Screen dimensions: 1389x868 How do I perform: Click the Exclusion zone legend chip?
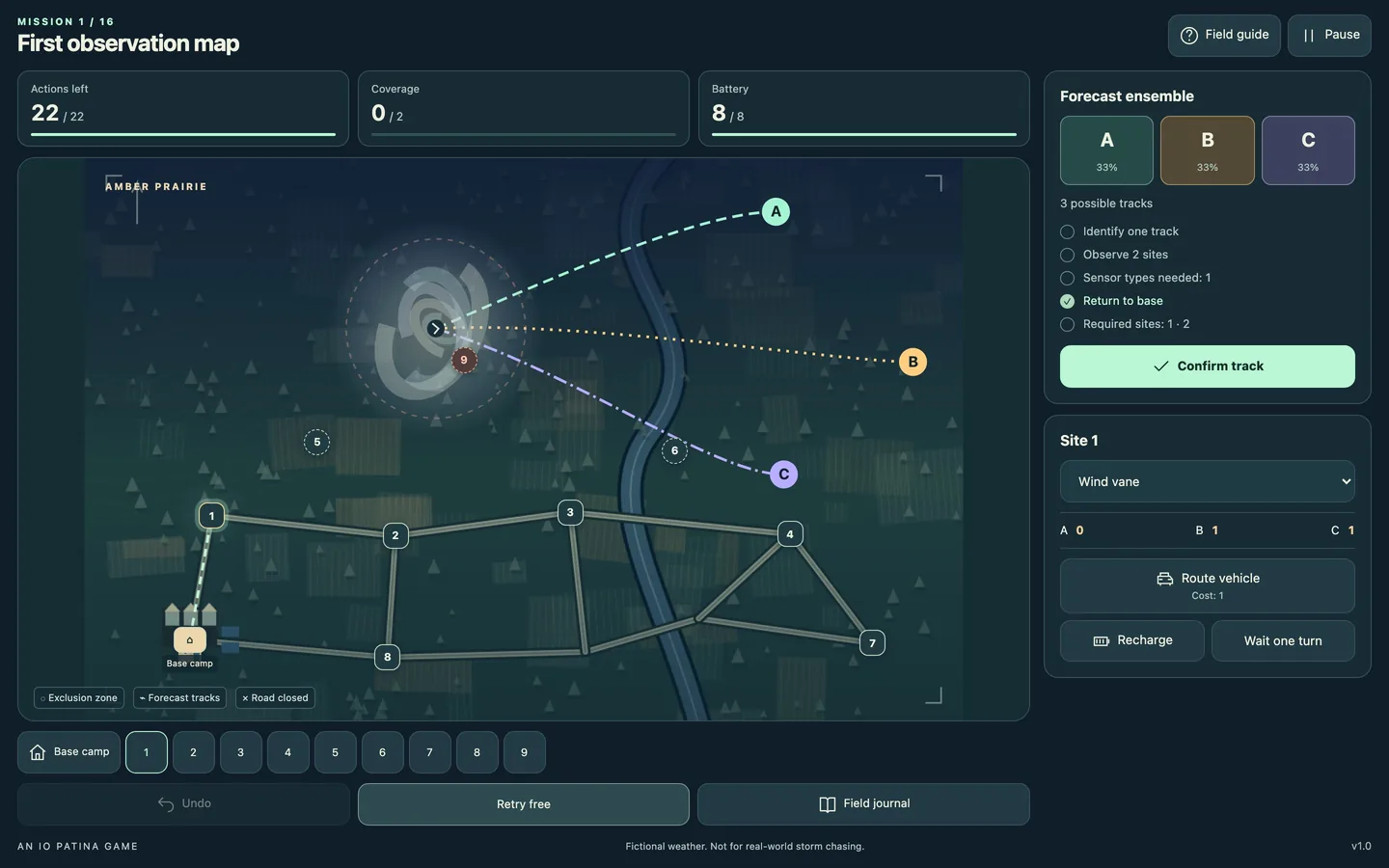click(79, 697)
